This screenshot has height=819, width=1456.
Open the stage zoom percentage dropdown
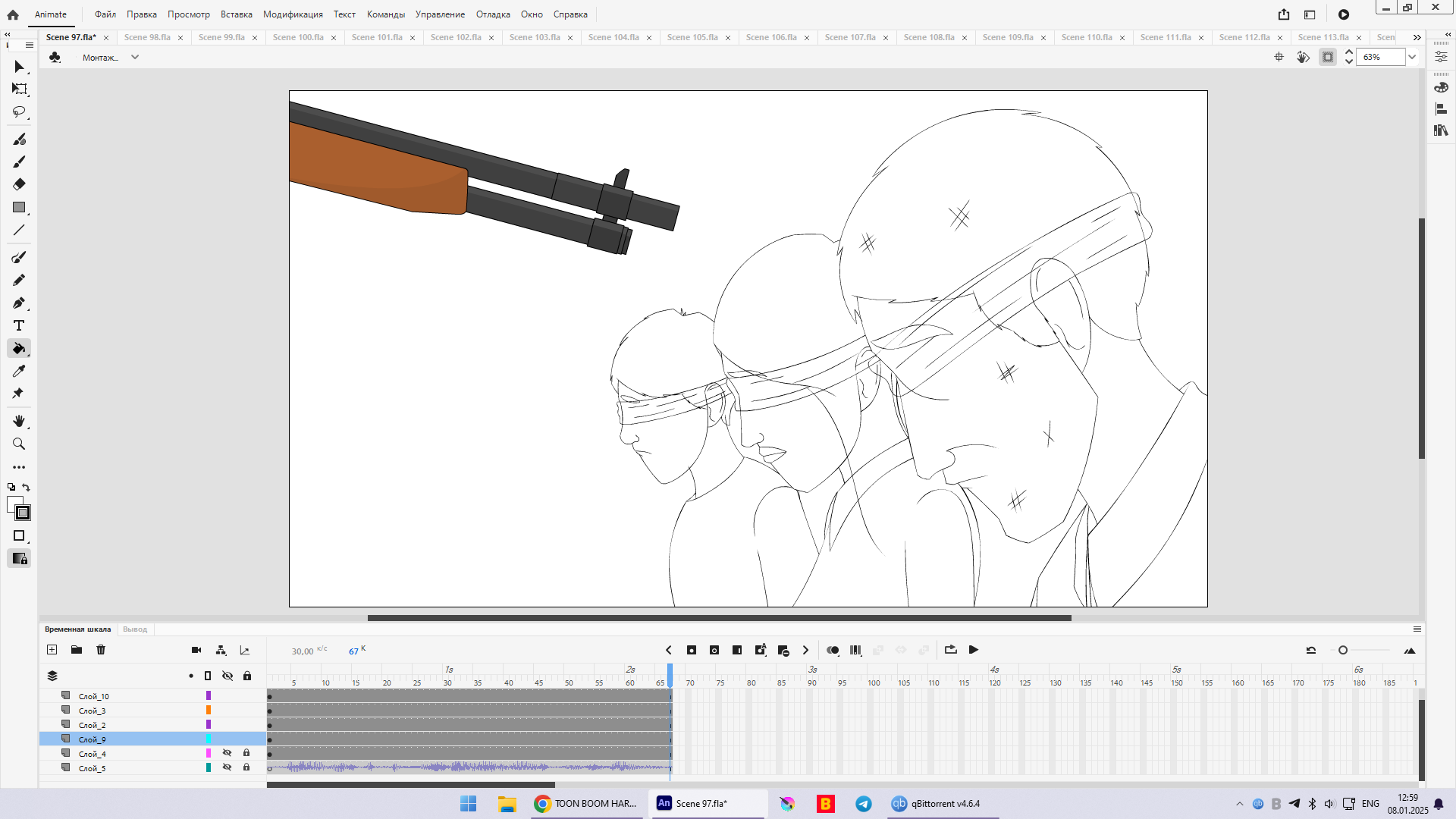tap(1412, 57)
